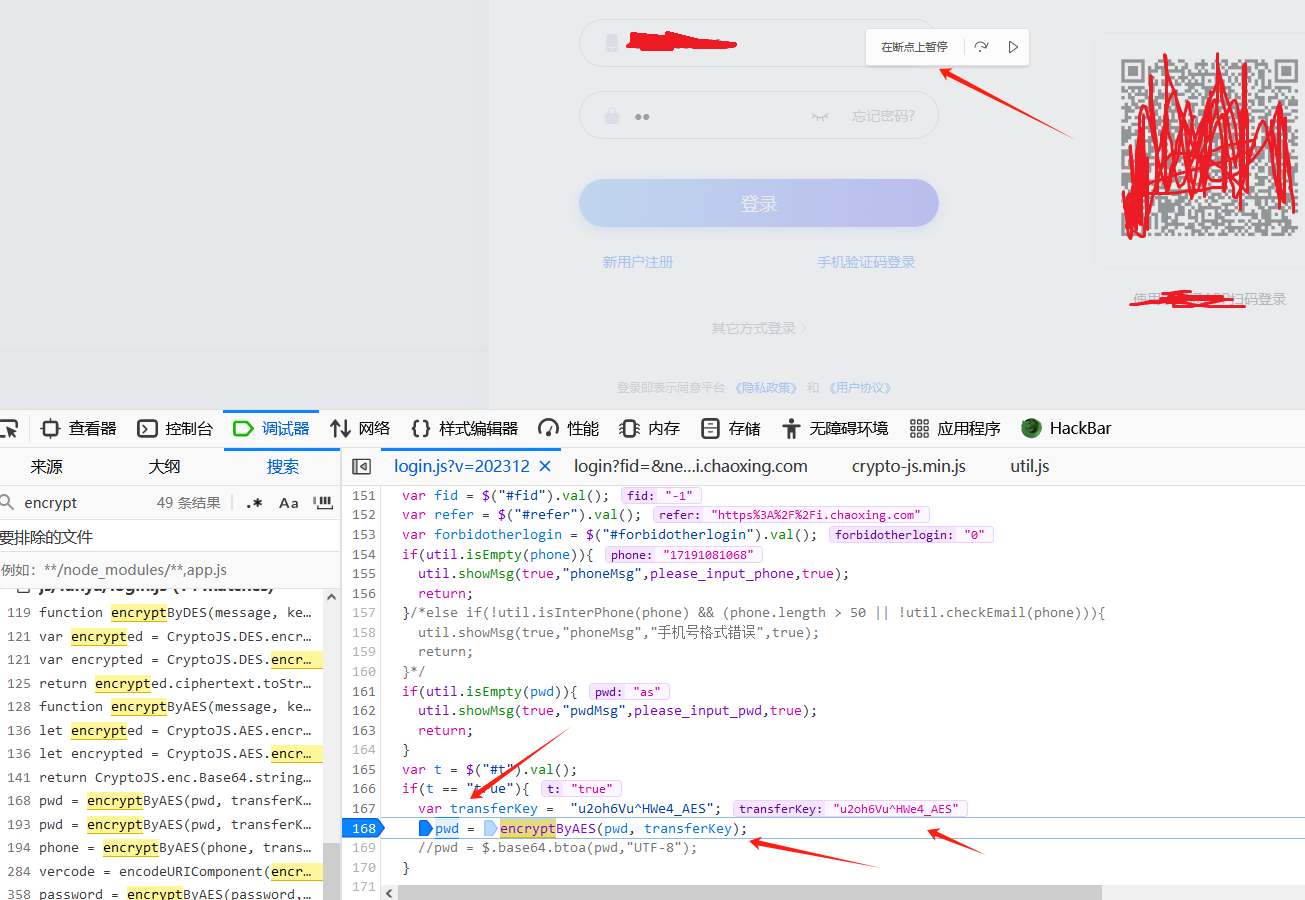Open the 存储 storage panel
This screenshot has height=900, width=1305.
[x=731, y=429]
